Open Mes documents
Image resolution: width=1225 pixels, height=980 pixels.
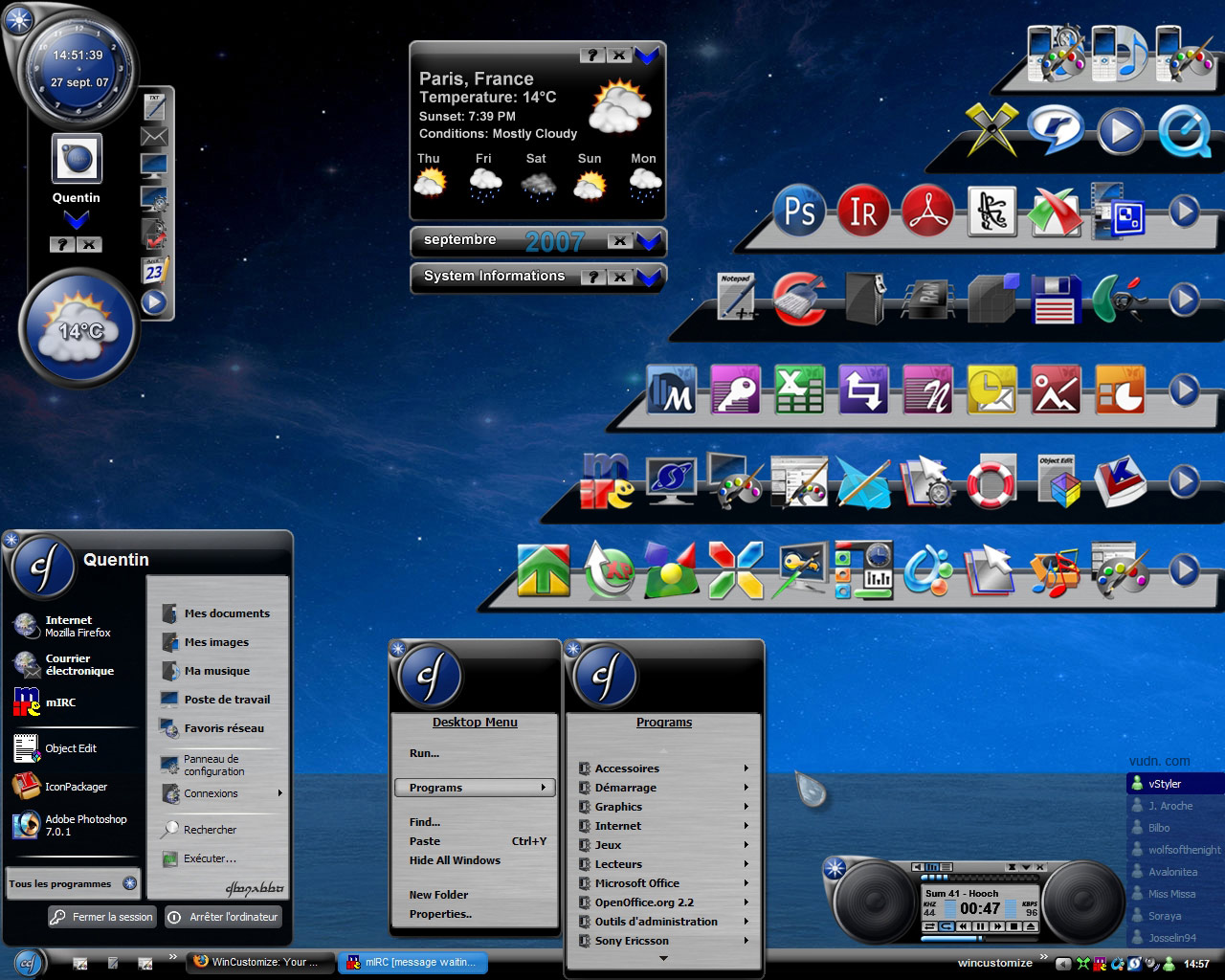pos(216,613)
